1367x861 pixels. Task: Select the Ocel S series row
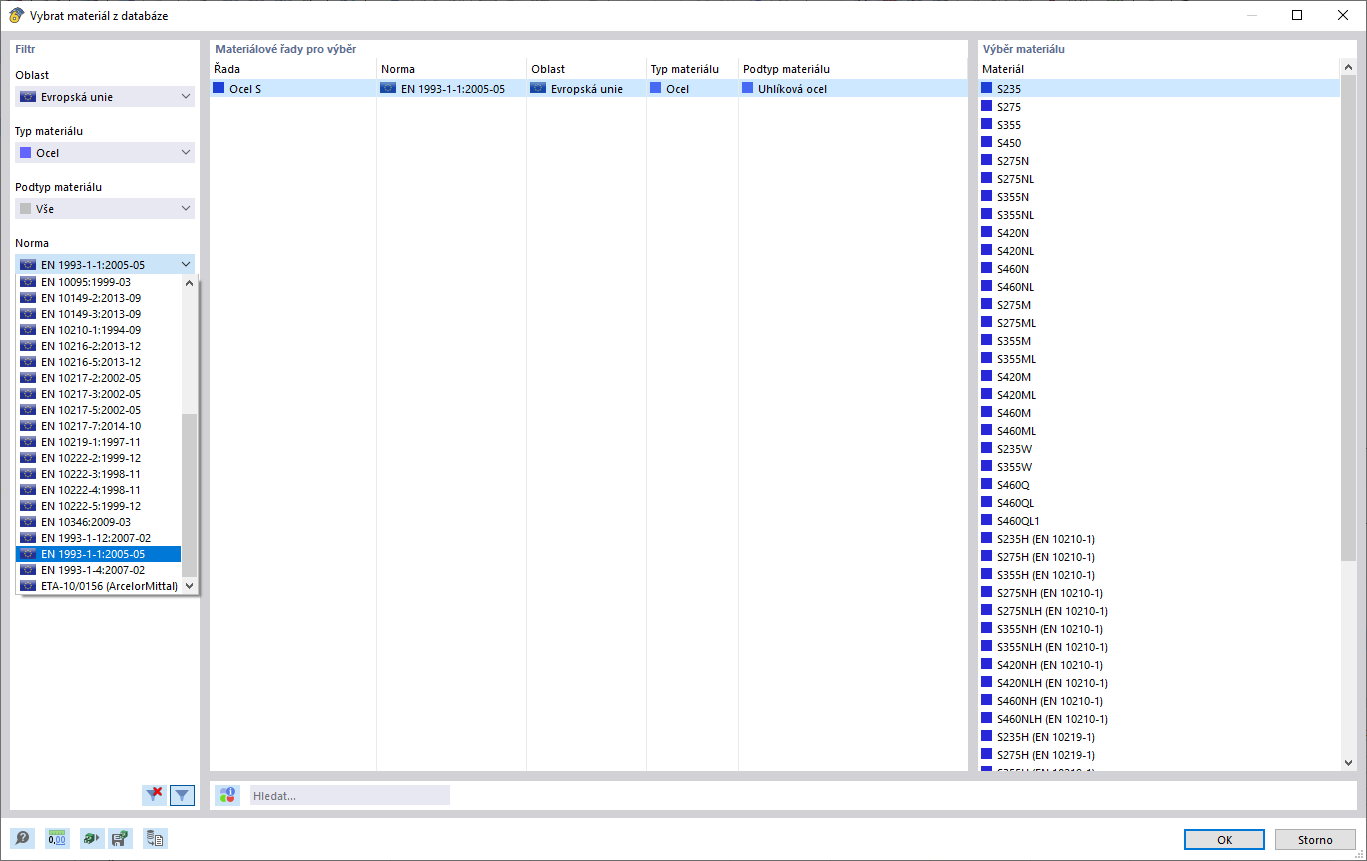pos(589,89)
